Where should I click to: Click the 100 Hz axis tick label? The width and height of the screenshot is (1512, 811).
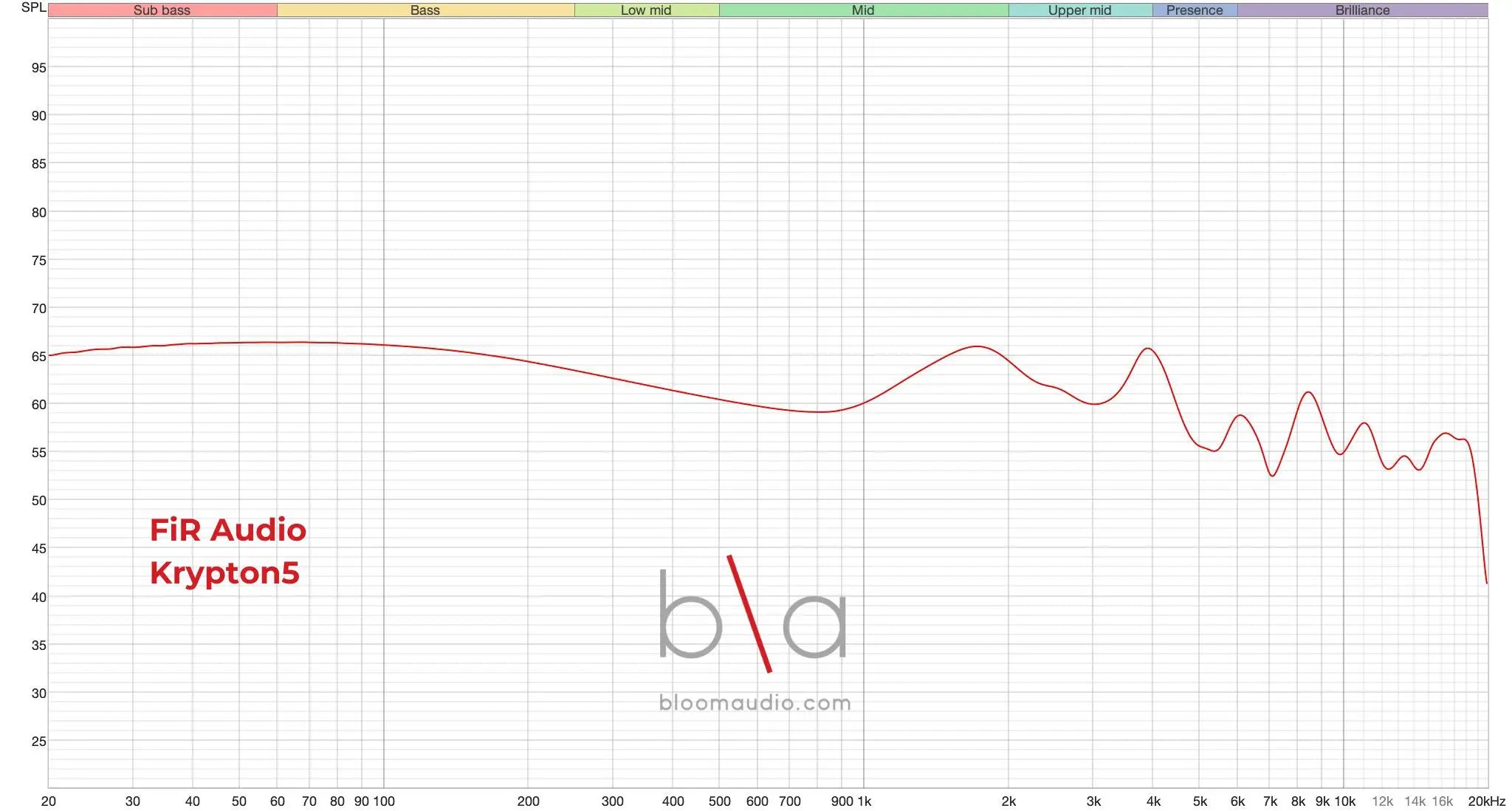pyautogui.click(x=384, y=801)
